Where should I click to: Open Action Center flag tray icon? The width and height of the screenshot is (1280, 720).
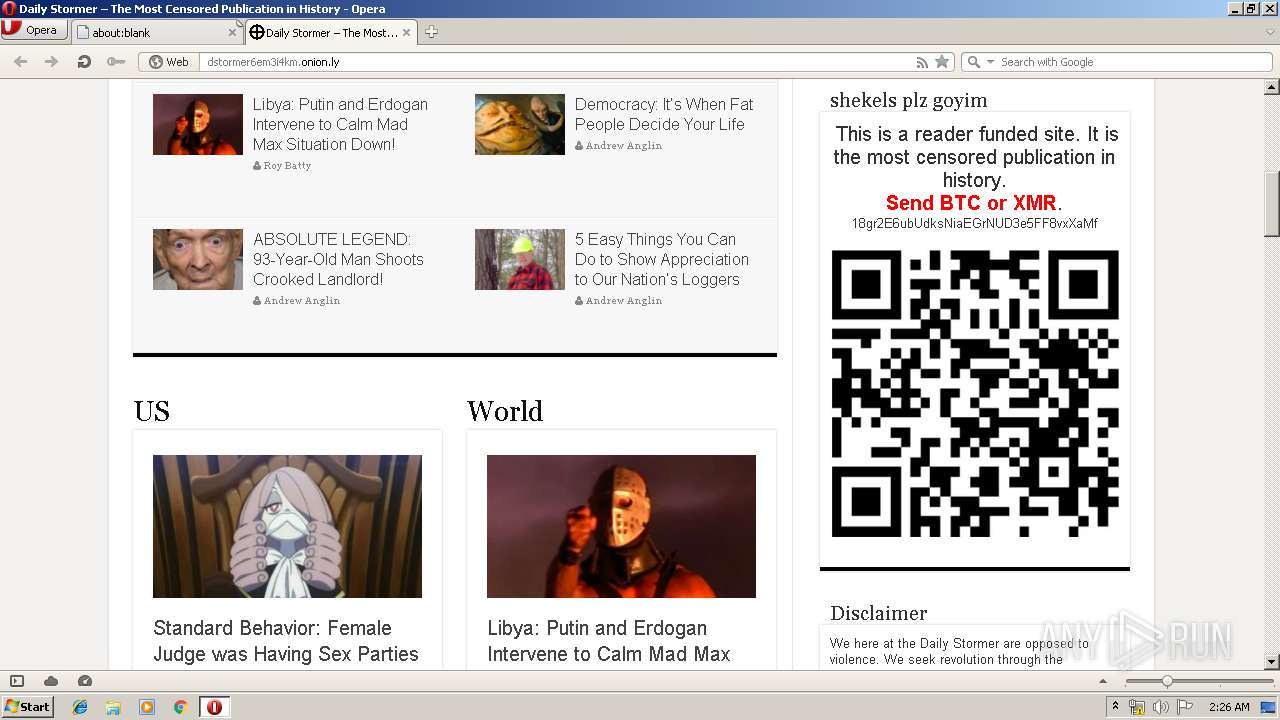tap(1185, 707)
